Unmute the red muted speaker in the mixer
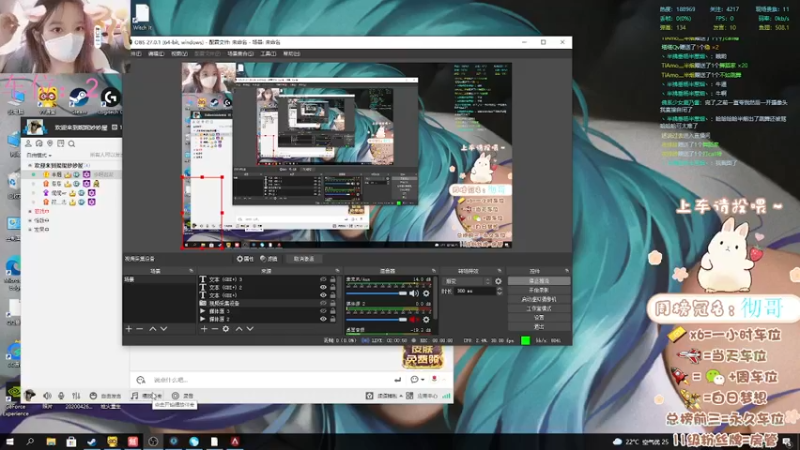 click(x=414, y=319)
